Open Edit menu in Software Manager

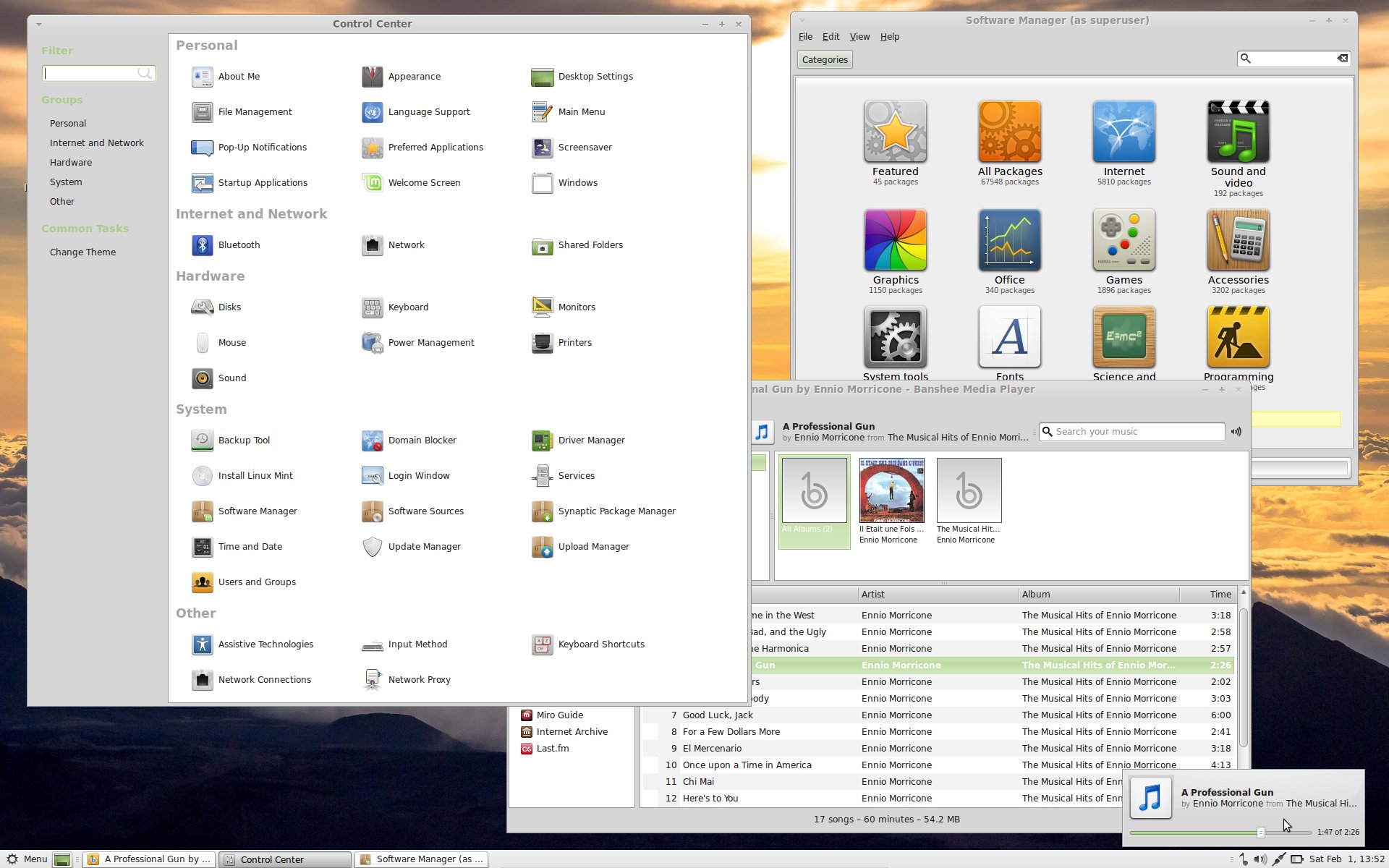[x=831, y=37]
